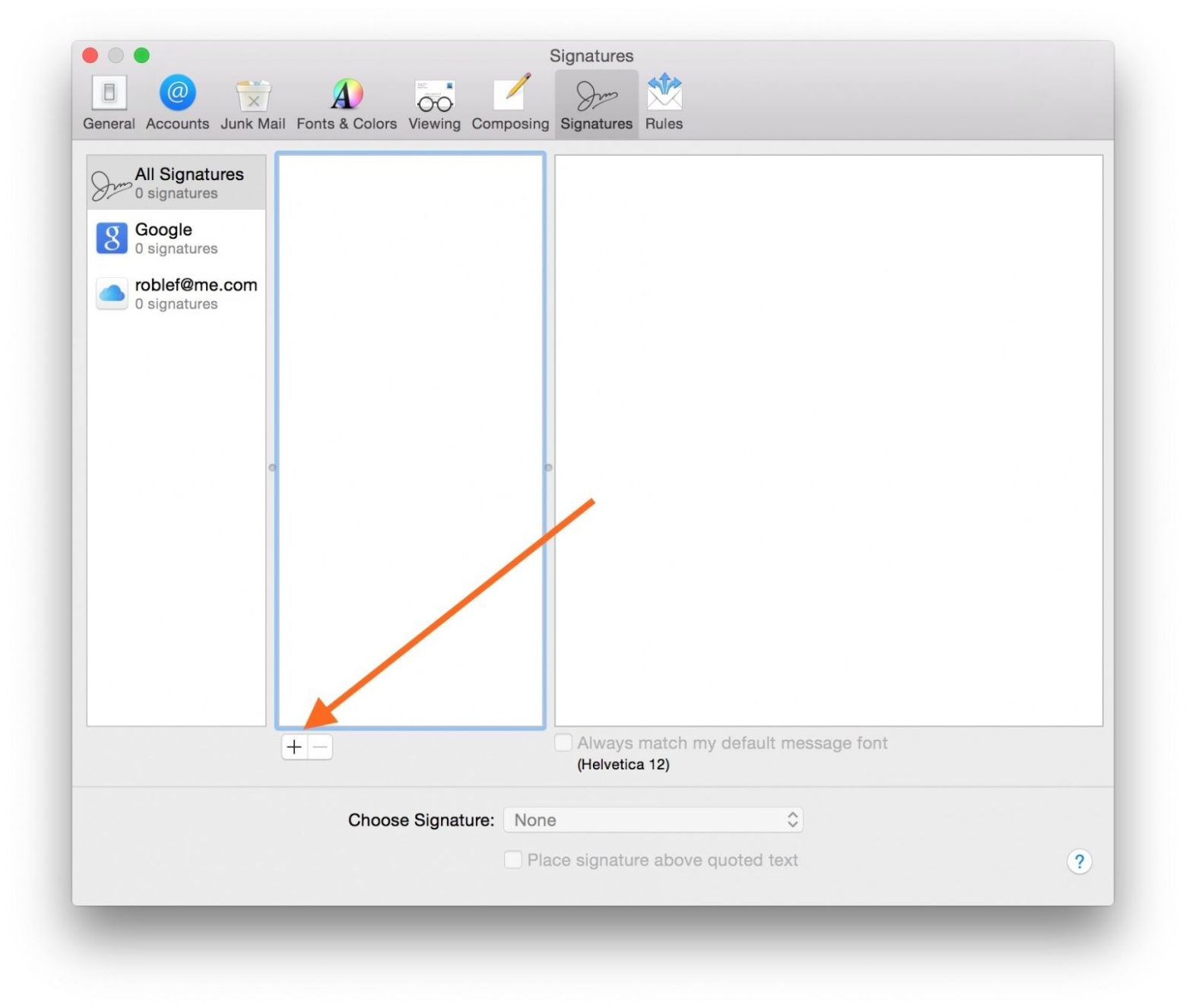Open the Choose Signature dropdown
Screen dimensions: 1186x1008
[x=653, y=819]
